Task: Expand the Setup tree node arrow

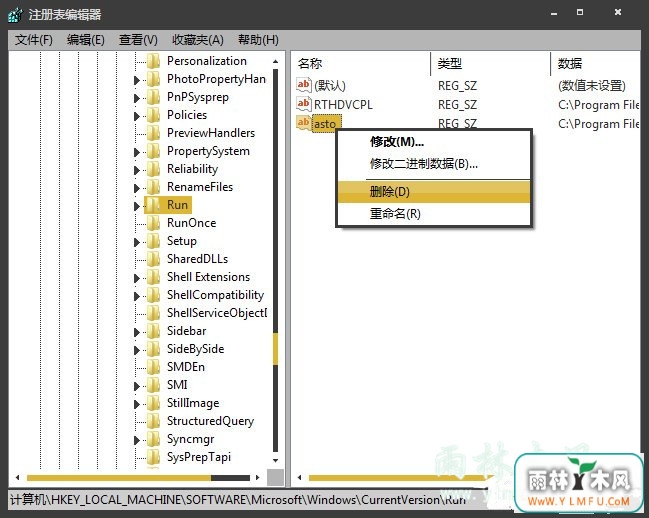Action: (137, 242)
